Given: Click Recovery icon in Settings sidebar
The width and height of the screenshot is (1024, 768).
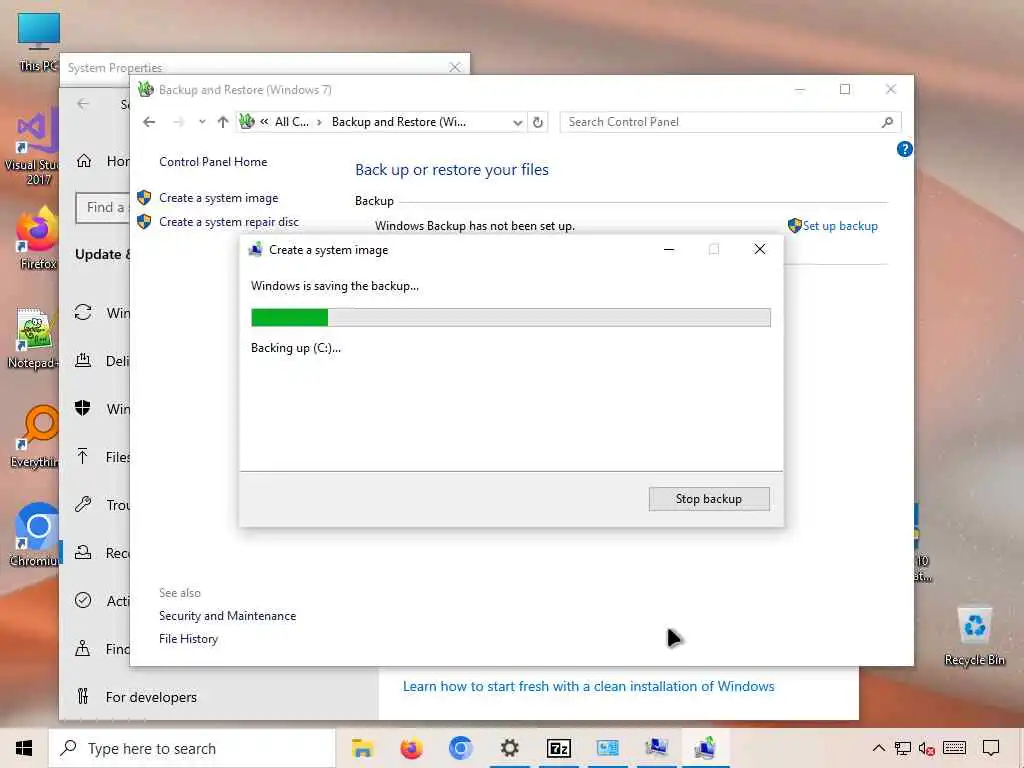Looking at the screenshot, I should 83,552.
